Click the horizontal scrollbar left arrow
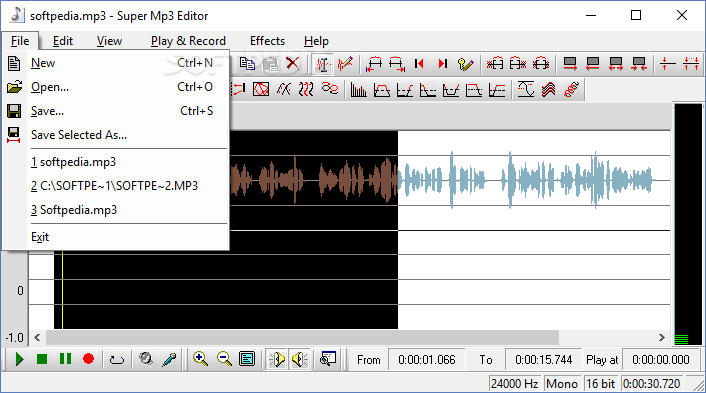 coord(37,338)
